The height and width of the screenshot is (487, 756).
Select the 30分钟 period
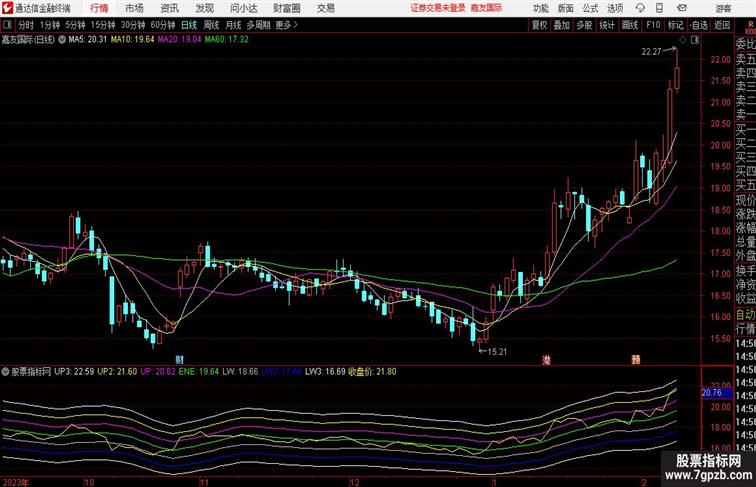pyautogui.click(x=133, y=25)
